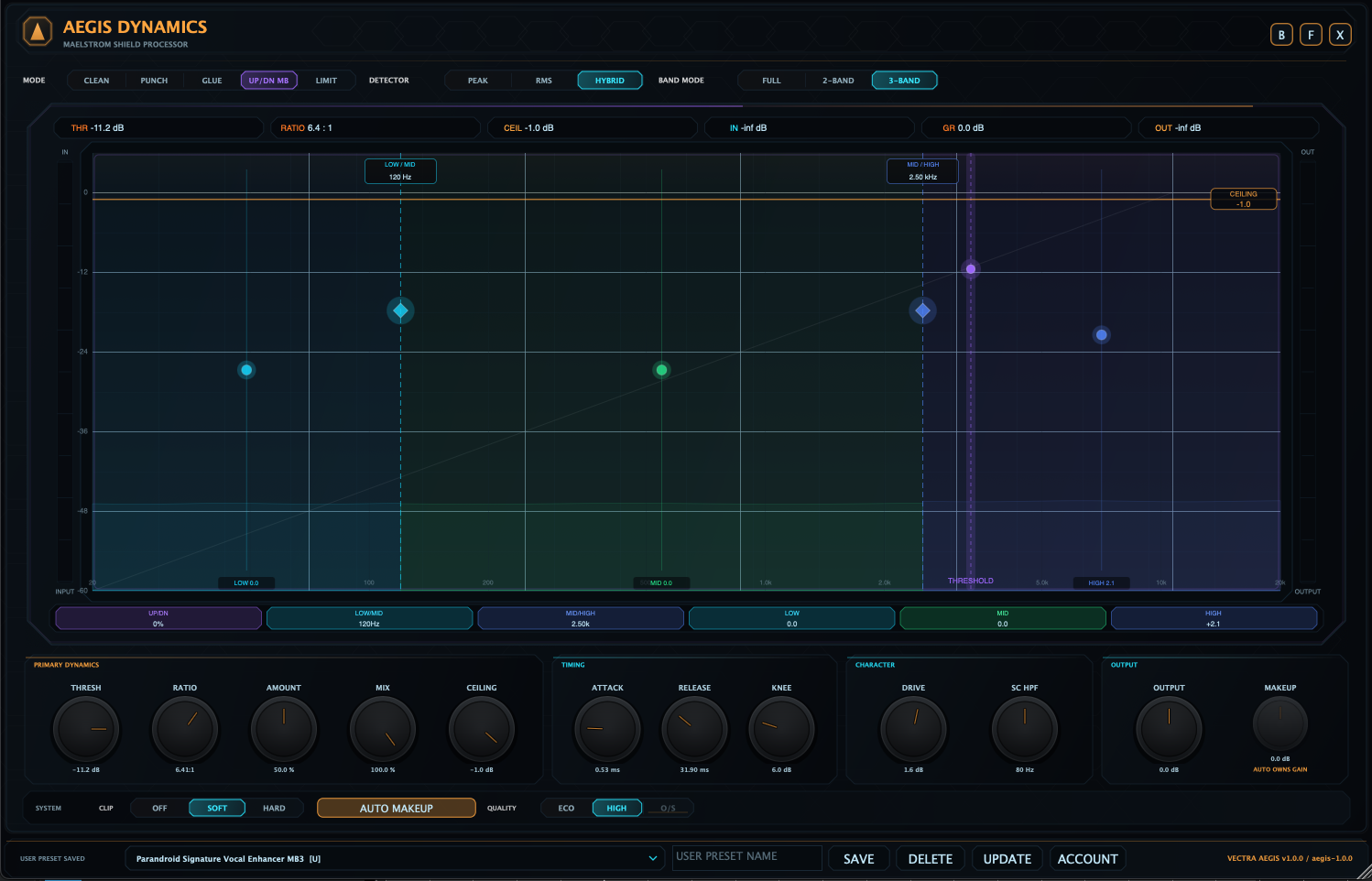Screen dimensions: 1372x881
Task: Click the B button in header
Action: [x=1281, y=35]
